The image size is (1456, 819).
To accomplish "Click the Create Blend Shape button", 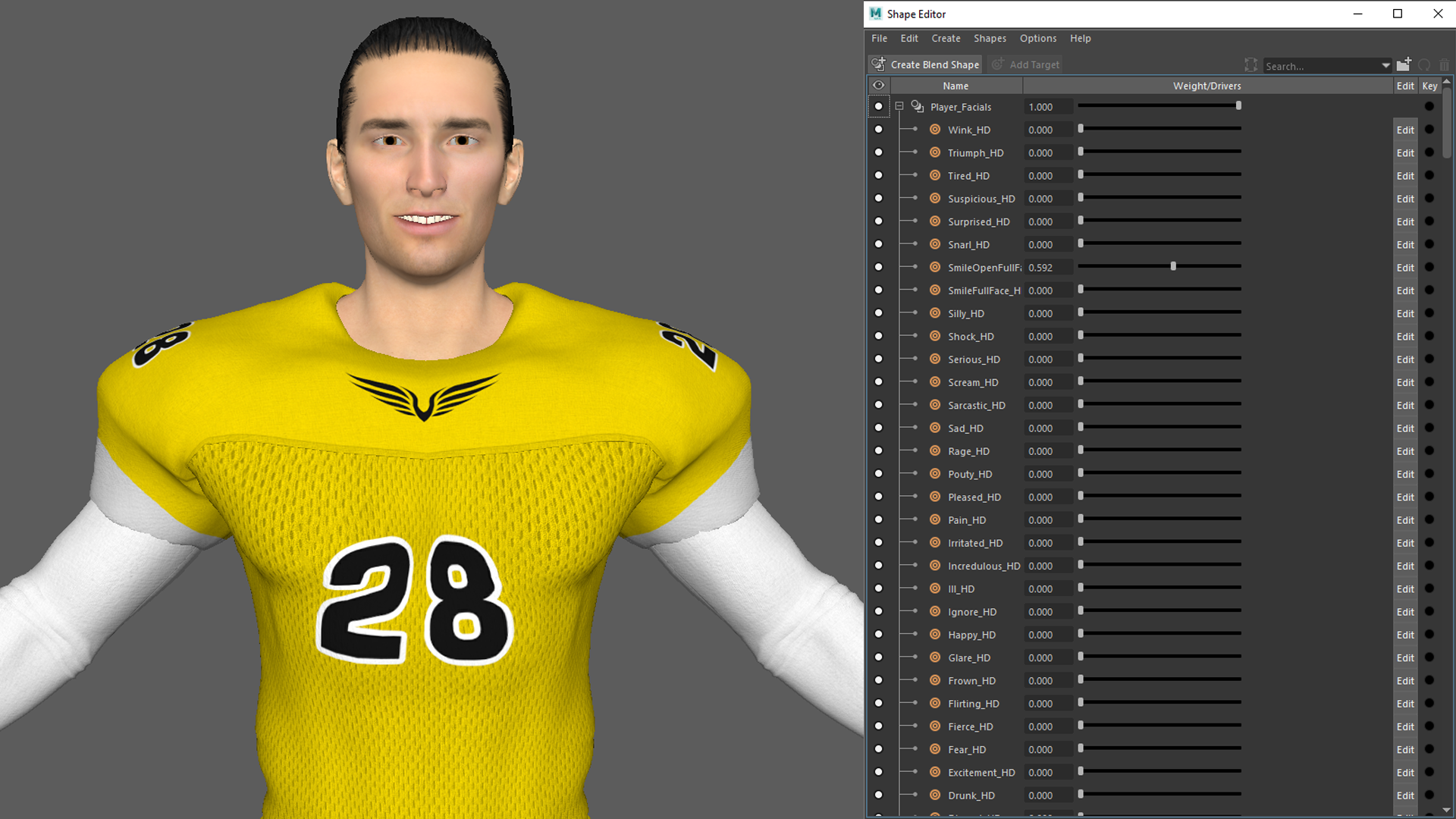I will [x=925, y=64].
